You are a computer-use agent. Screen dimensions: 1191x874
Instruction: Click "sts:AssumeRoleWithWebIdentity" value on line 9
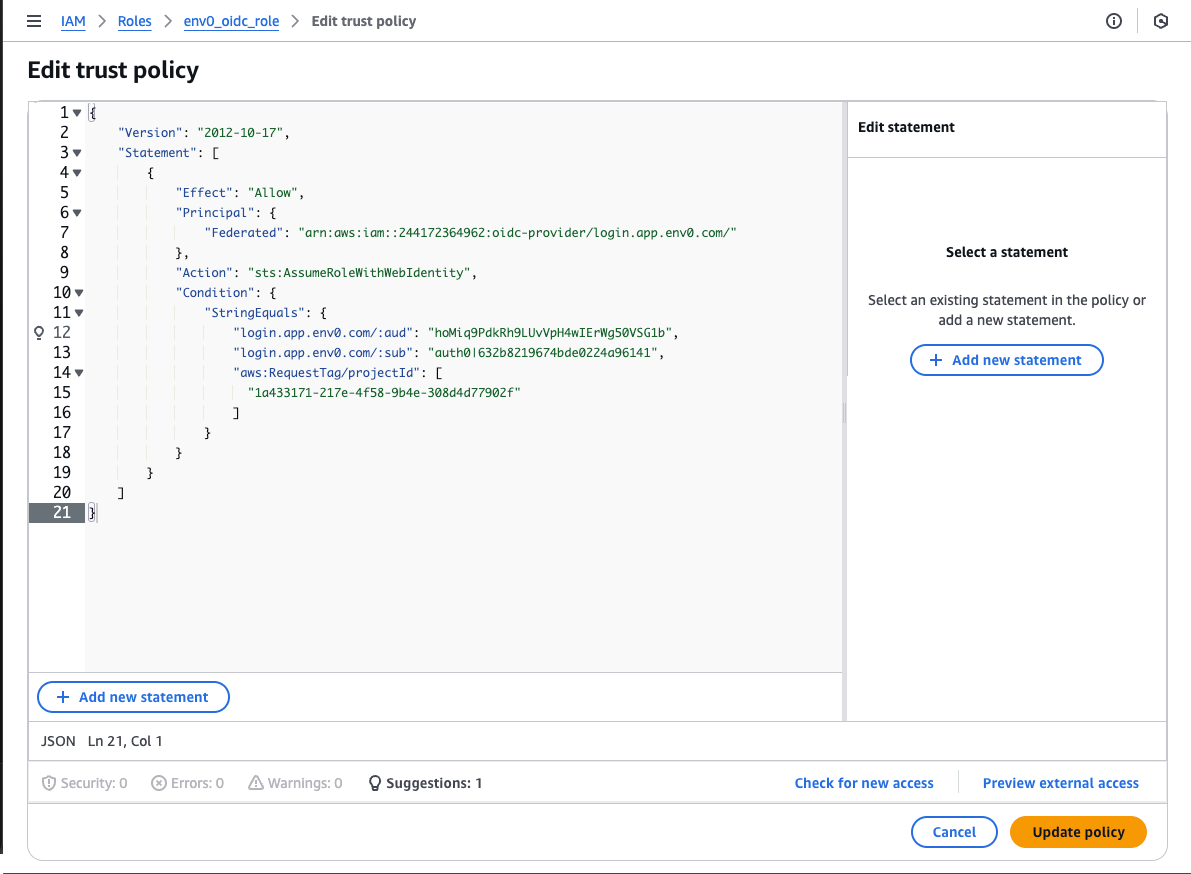coord(359,273)
